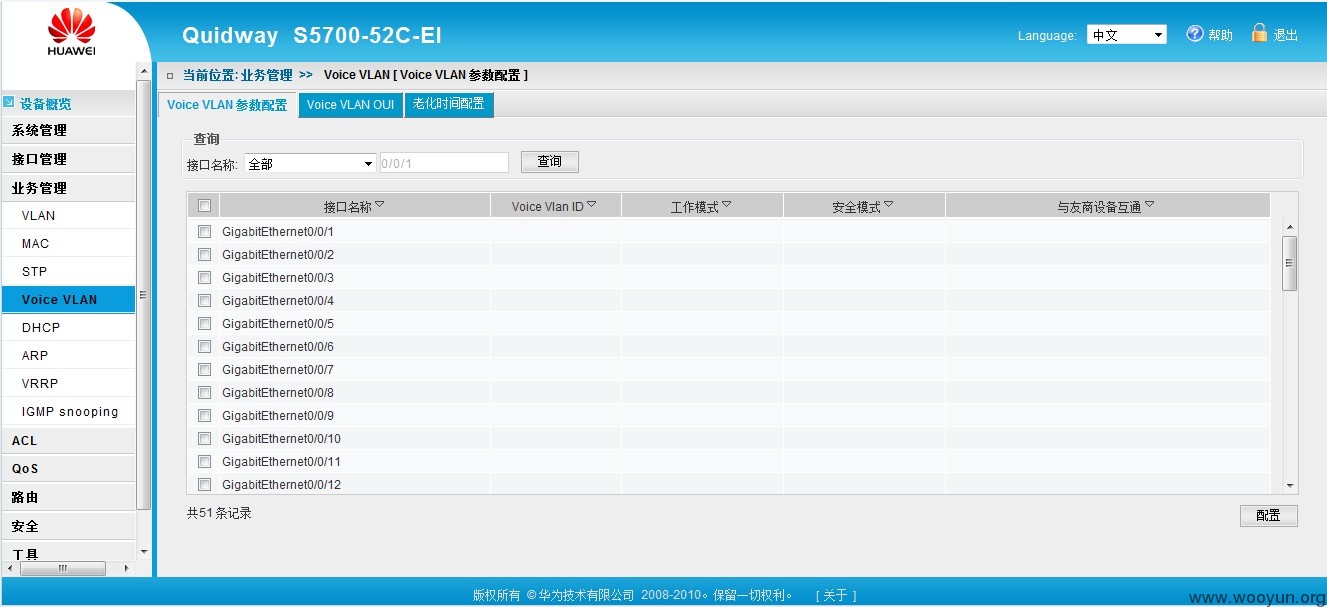Click the 查询 search button
The width and height of the screenshot is (1327, 607).
click(550, 162)
